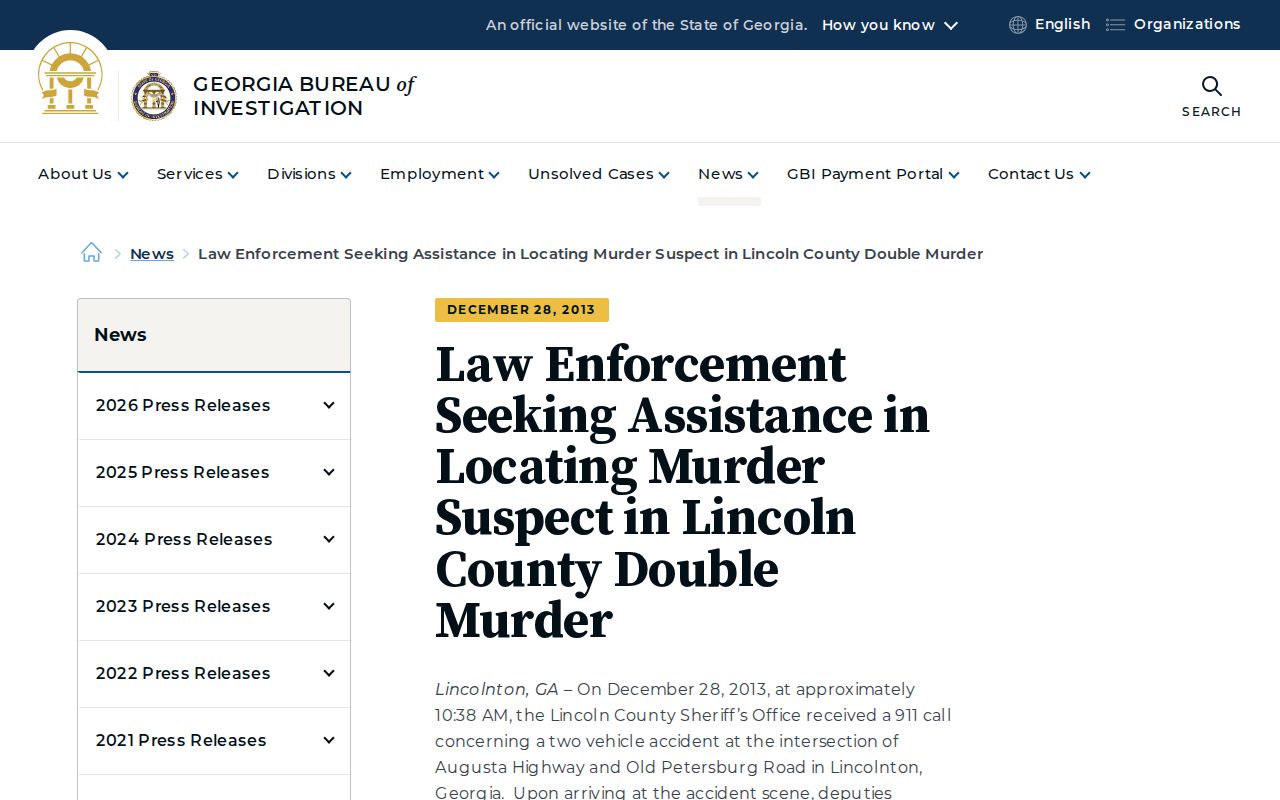Click the 'Lincolnton, GA' dateline text
1280x800 pixels.
tap(497, 690)
